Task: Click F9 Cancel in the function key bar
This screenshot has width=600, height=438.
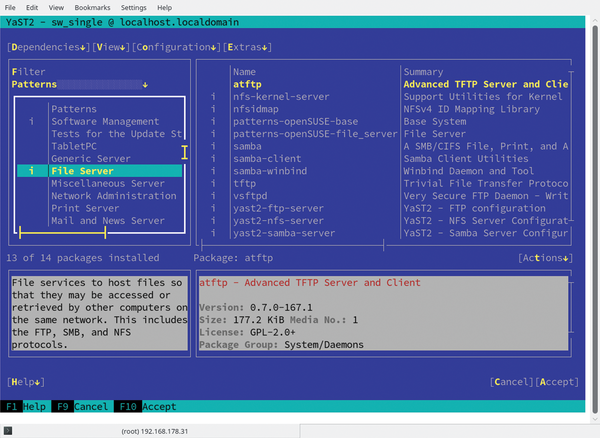Action: [x=80, y=406]
